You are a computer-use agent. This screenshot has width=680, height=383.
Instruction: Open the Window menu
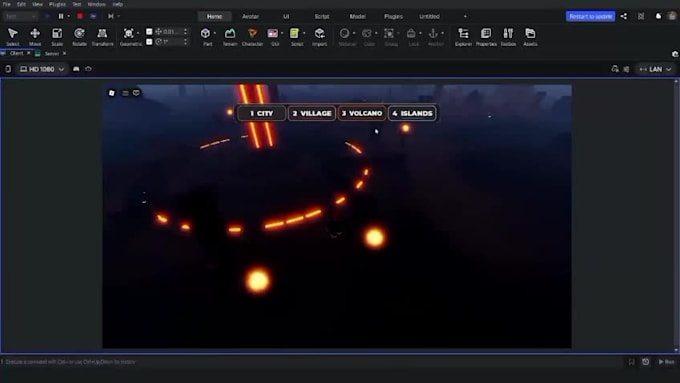tap(96, 4)
